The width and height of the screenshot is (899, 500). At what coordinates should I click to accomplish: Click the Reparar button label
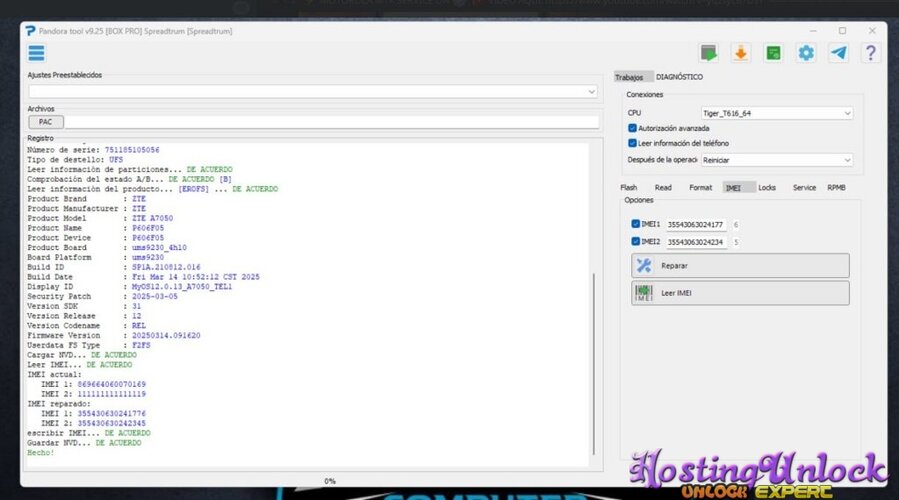674,266
